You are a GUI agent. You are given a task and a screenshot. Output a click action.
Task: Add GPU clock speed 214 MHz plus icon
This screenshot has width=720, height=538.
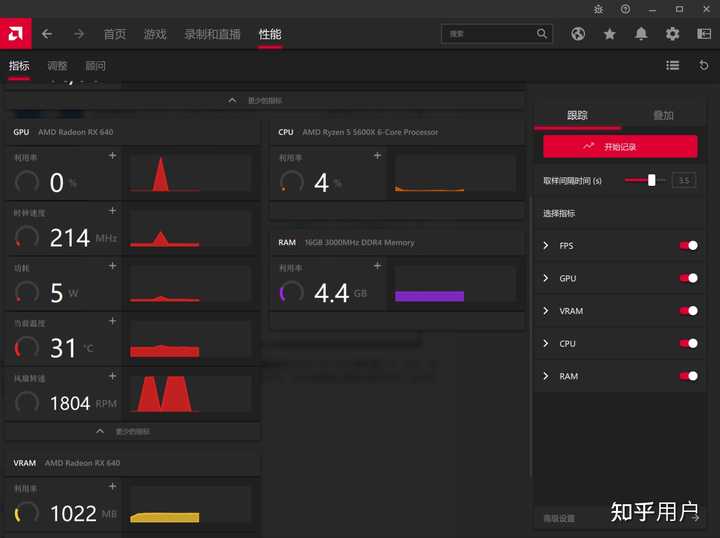pos(112,211)
